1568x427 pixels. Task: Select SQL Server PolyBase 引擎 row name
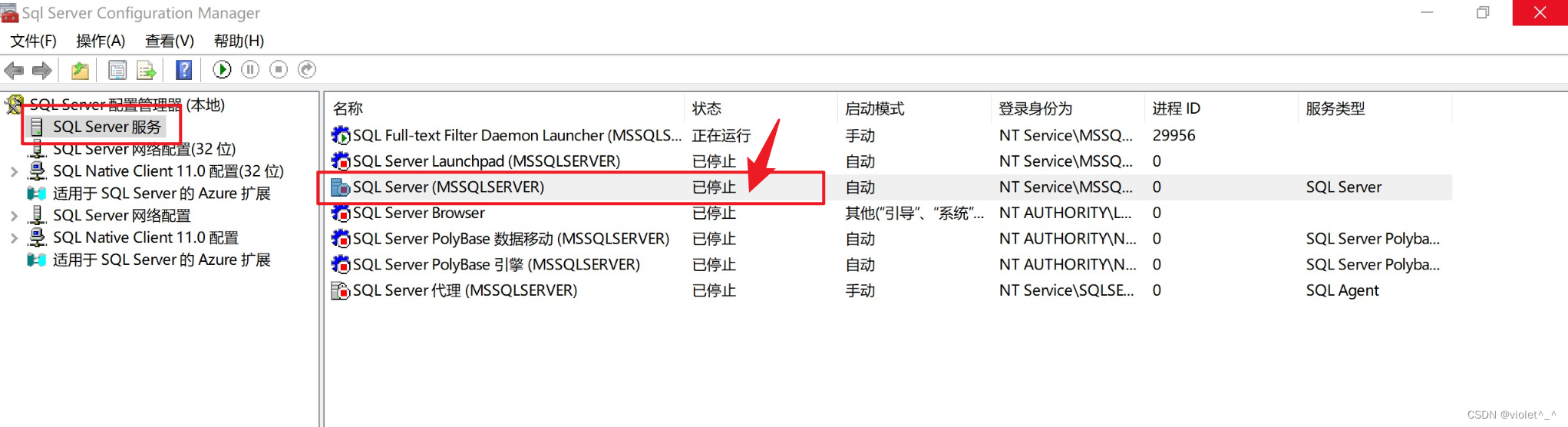point(497,265)
